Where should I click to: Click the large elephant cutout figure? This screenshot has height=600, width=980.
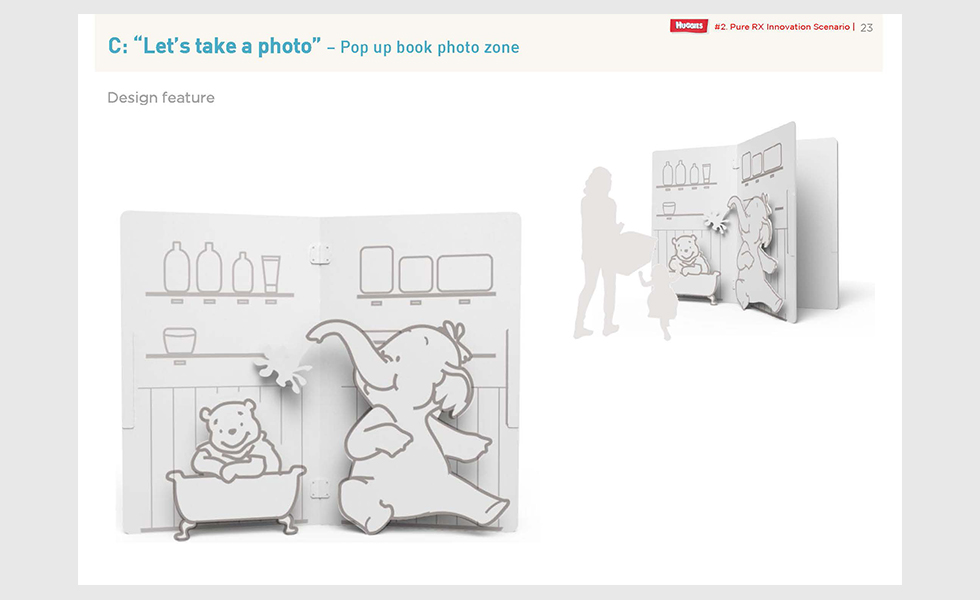tap(409, 425)
